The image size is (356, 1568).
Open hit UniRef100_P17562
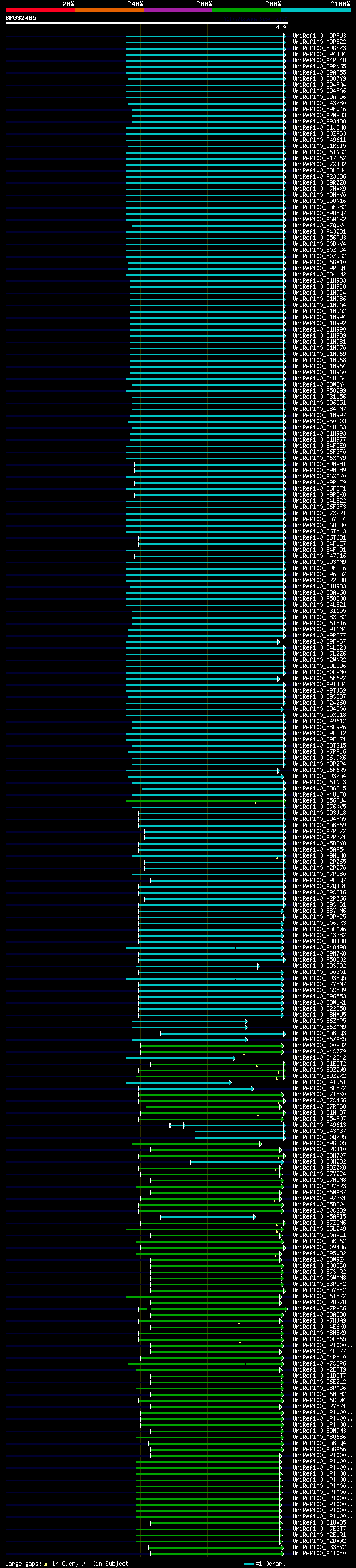tap(319, 159)
